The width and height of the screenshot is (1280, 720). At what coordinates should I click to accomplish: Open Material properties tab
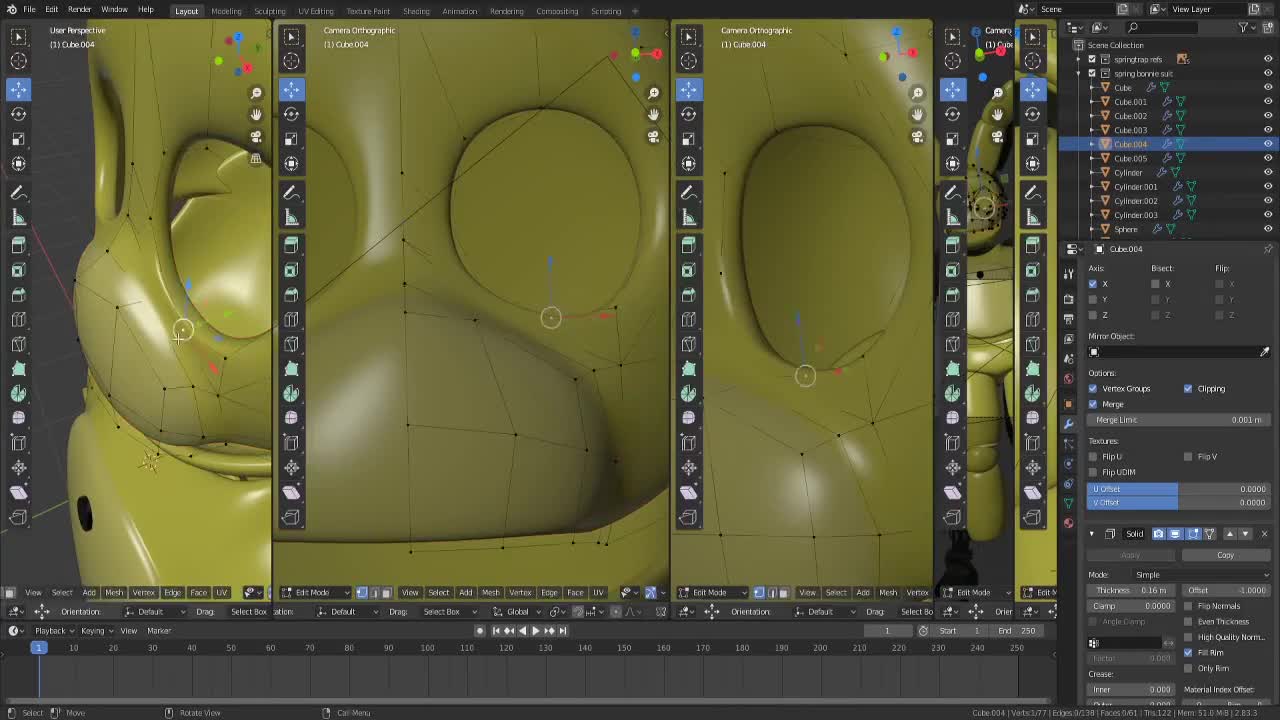coord(1068,522)
